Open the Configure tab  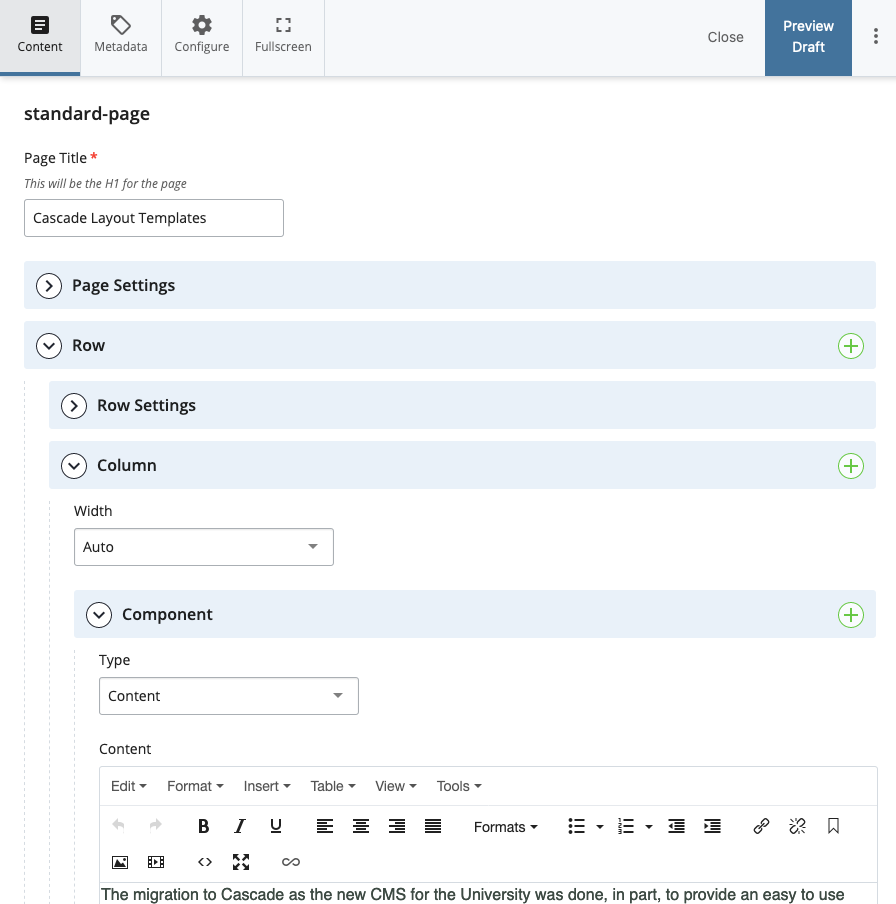click(x=202, y=37)
